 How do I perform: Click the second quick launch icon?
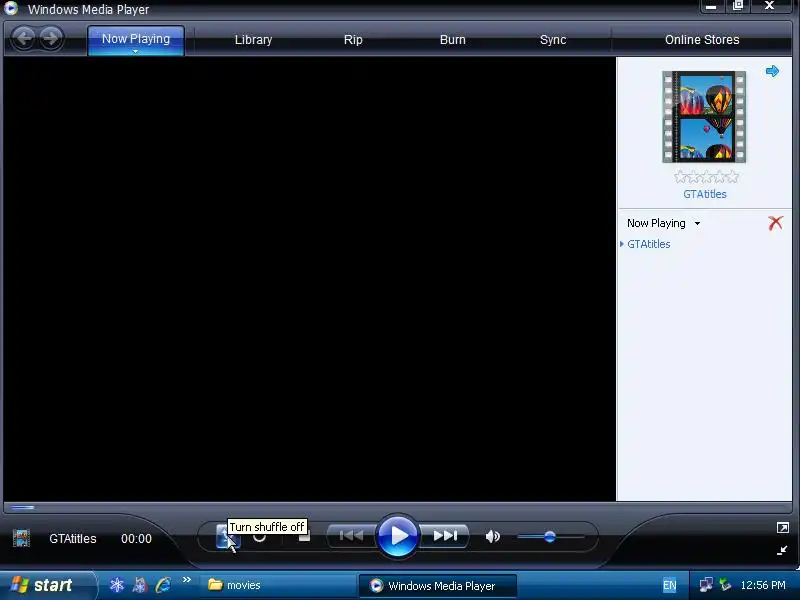[140, 585]
